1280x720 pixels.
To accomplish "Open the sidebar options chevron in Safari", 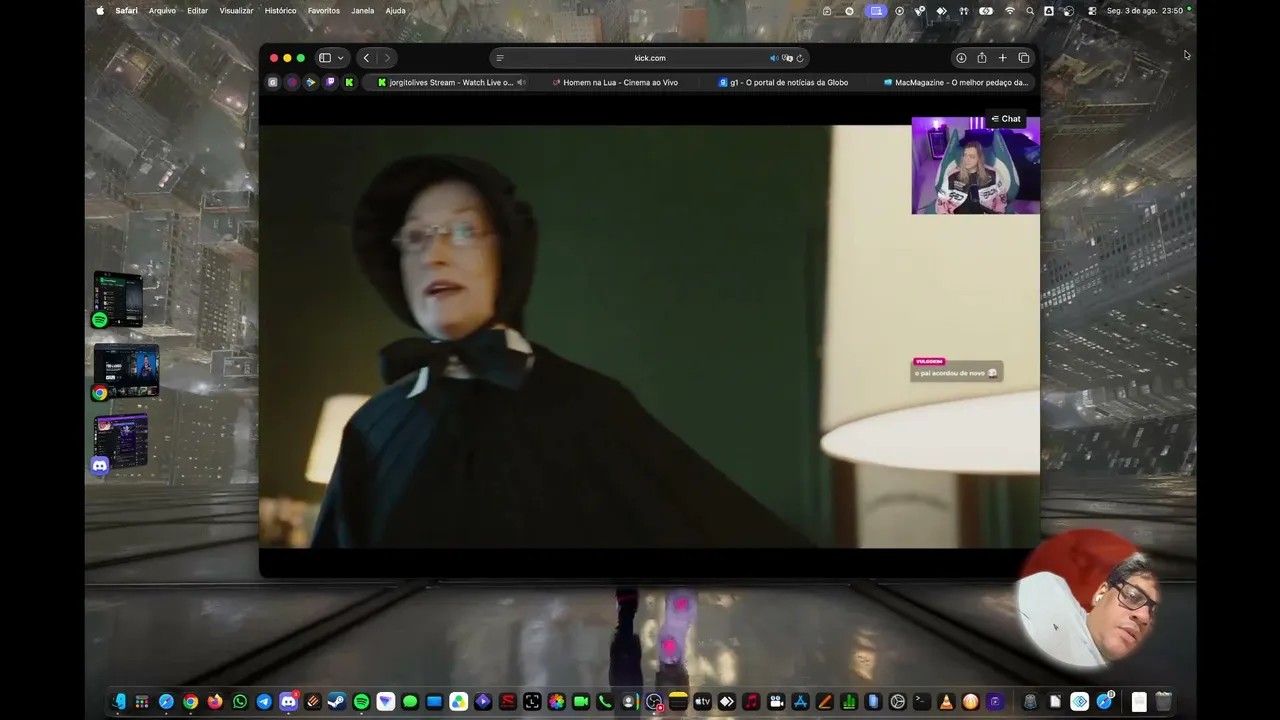I will click(x=341, y=58).
